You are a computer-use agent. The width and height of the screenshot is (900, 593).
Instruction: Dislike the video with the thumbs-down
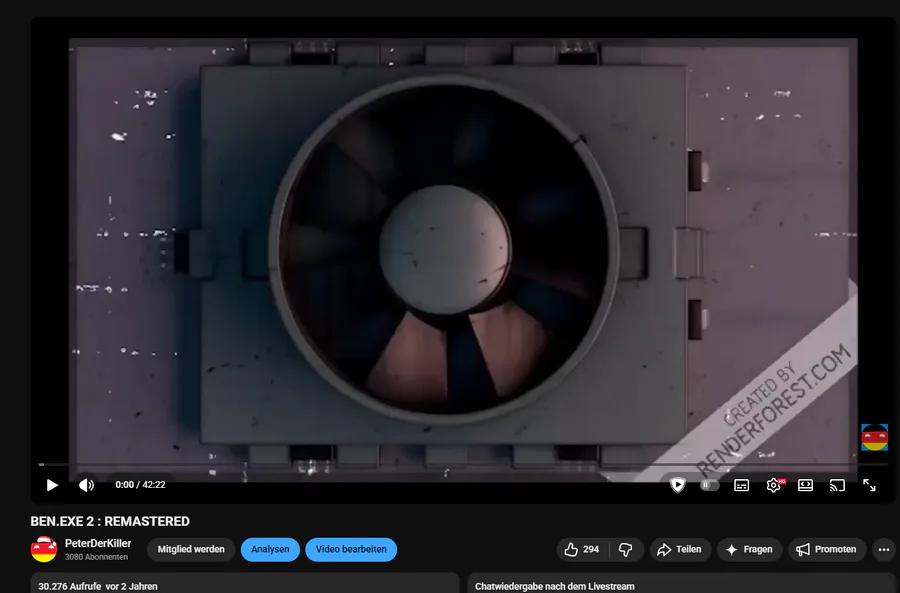(x=626, y=549)
